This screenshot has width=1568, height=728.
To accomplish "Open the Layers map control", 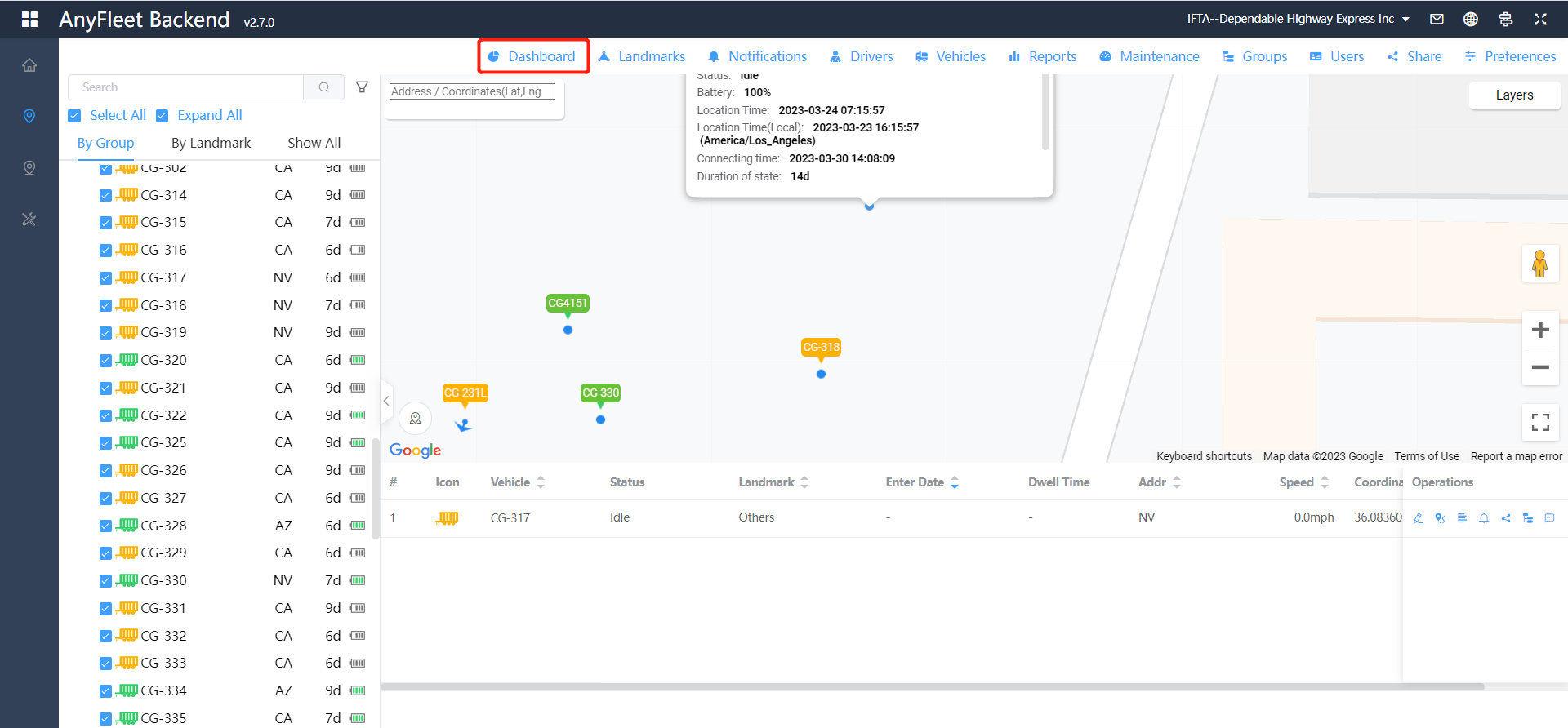I will tap(1514, 95).
